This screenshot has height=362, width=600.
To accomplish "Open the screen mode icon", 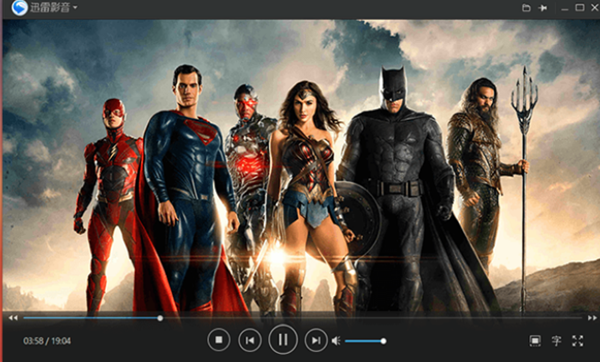I will click(535, 341).
